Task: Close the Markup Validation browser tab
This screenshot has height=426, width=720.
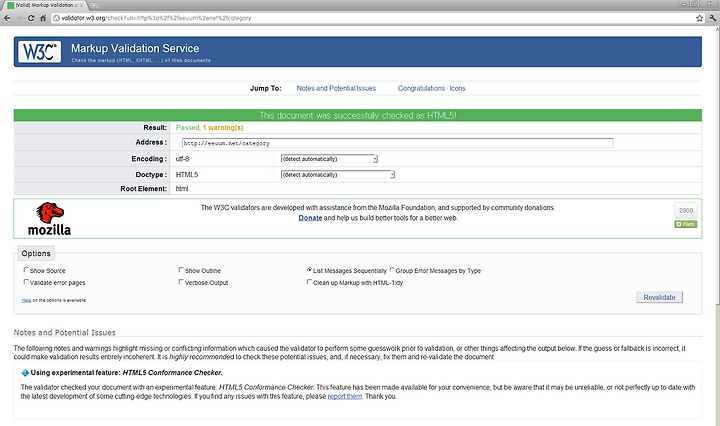Action: point(82,5)
